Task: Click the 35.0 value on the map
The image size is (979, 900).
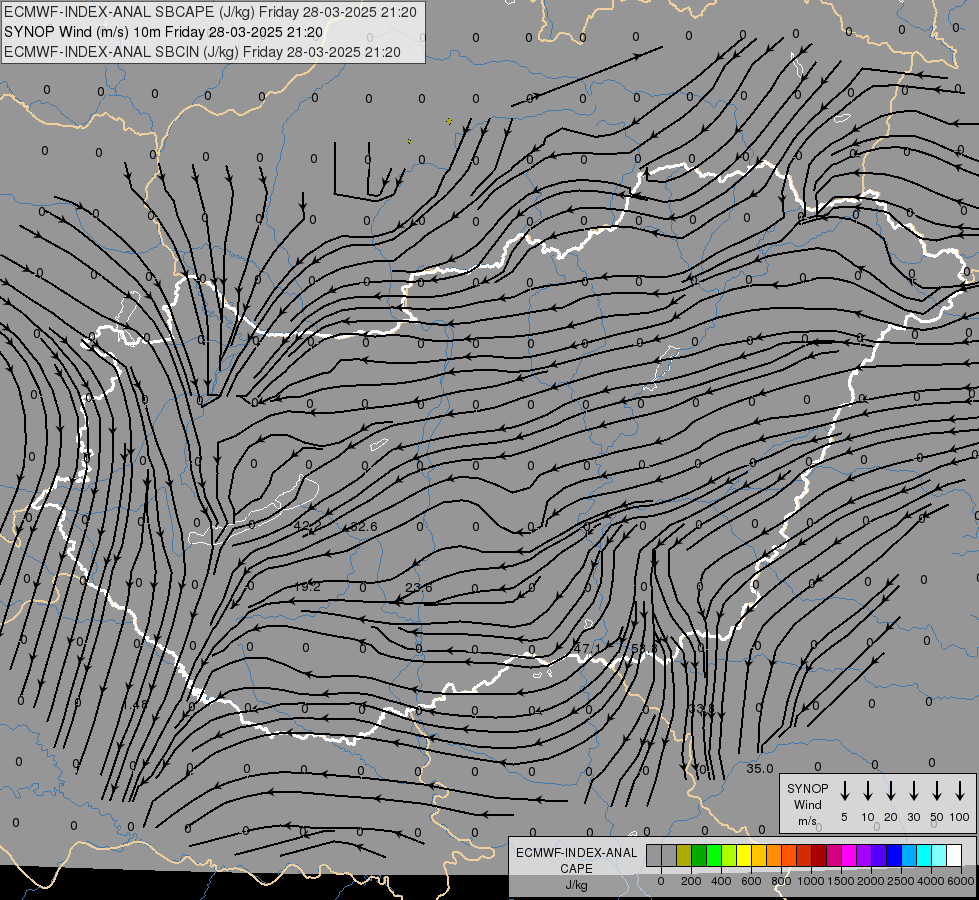Action: click(760, 769)
